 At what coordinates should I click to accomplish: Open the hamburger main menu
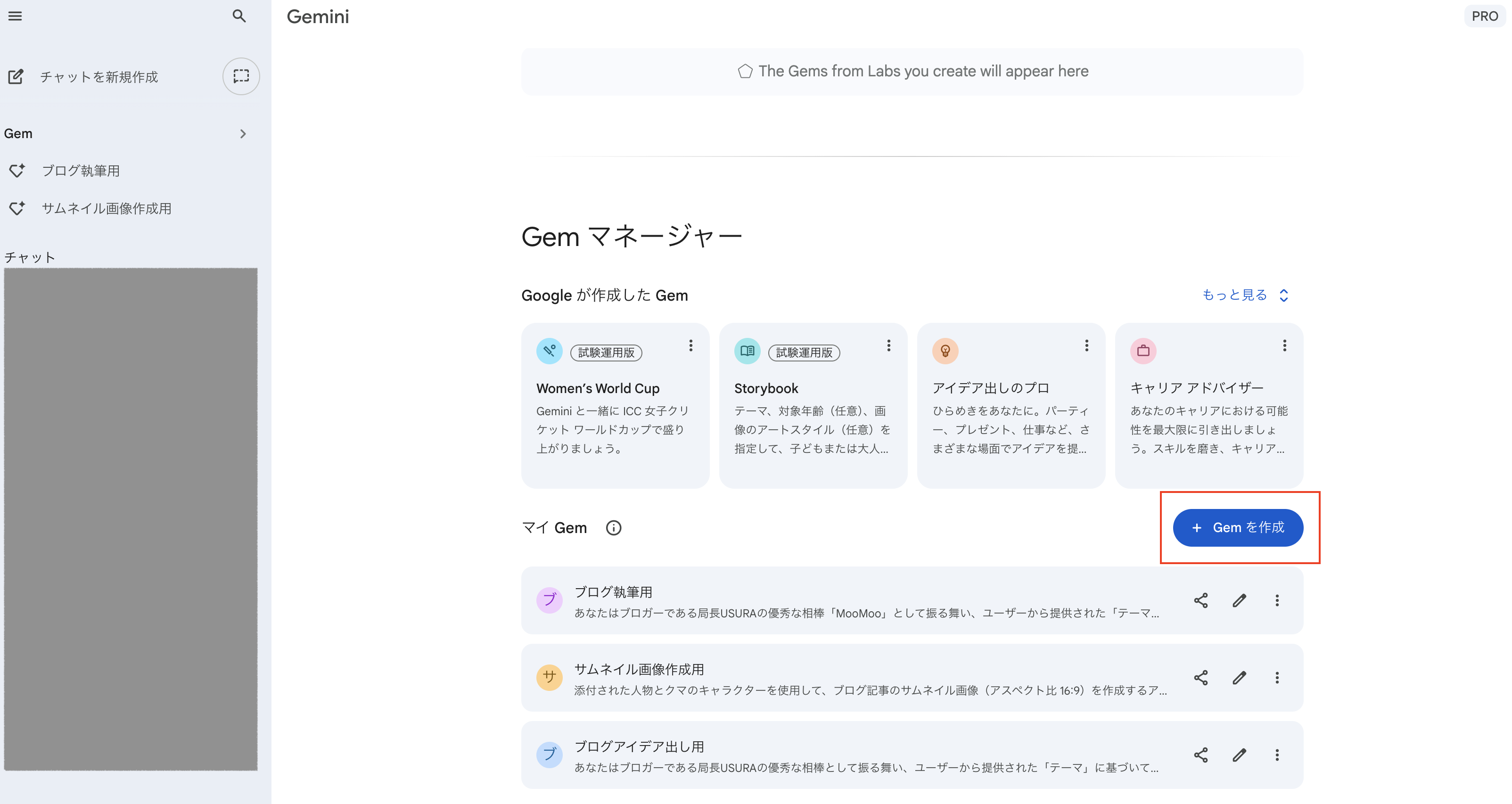[15, 16]
